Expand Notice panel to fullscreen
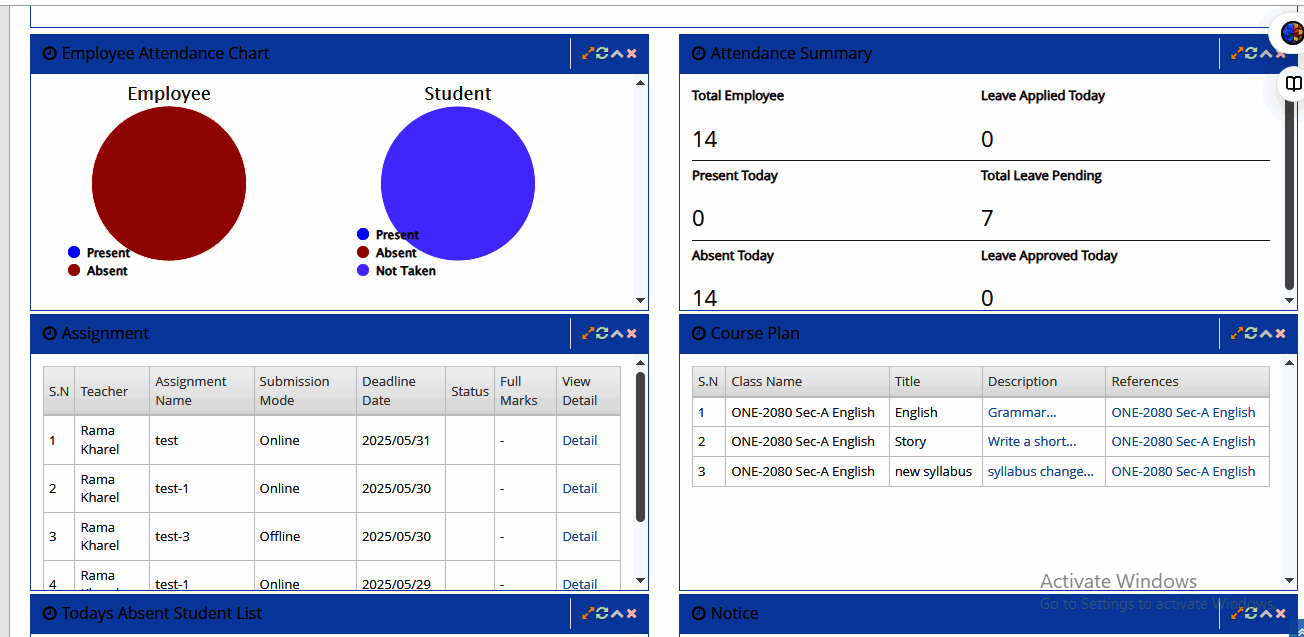The image size is (1304, 637). [x=1237, y=613]
